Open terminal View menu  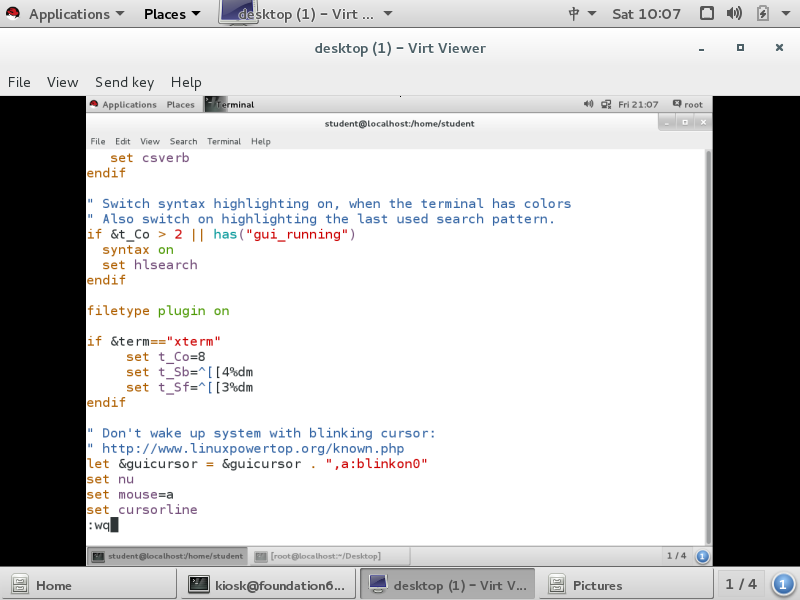(150, 141)
